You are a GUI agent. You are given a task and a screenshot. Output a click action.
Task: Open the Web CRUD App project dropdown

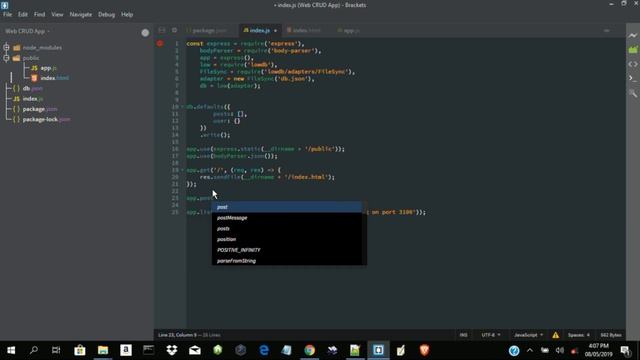[x=27, y=31]
